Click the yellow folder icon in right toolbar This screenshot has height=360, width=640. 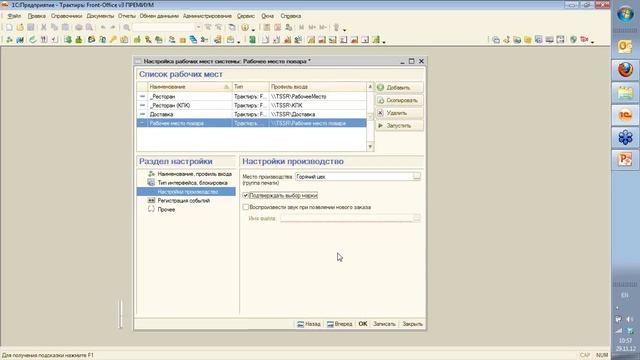528,40
